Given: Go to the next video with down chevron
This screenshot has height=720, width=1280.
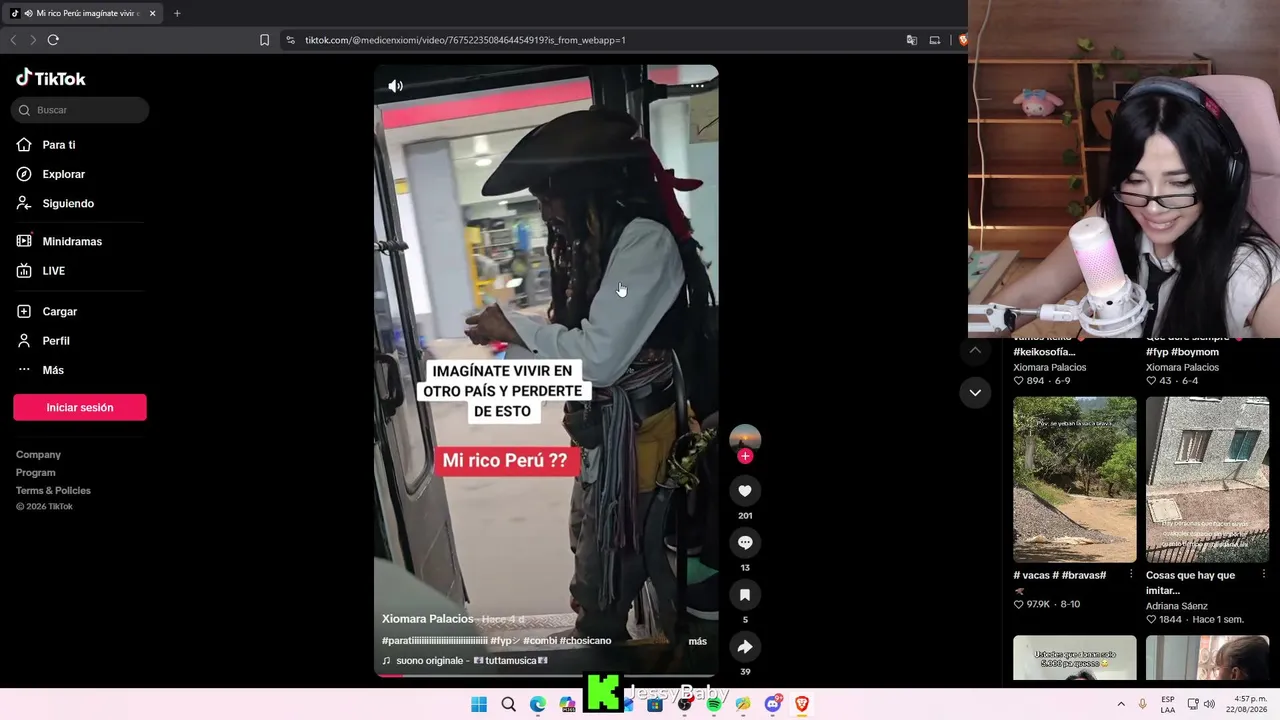Looking at the screenshot, I should point(975,393).
